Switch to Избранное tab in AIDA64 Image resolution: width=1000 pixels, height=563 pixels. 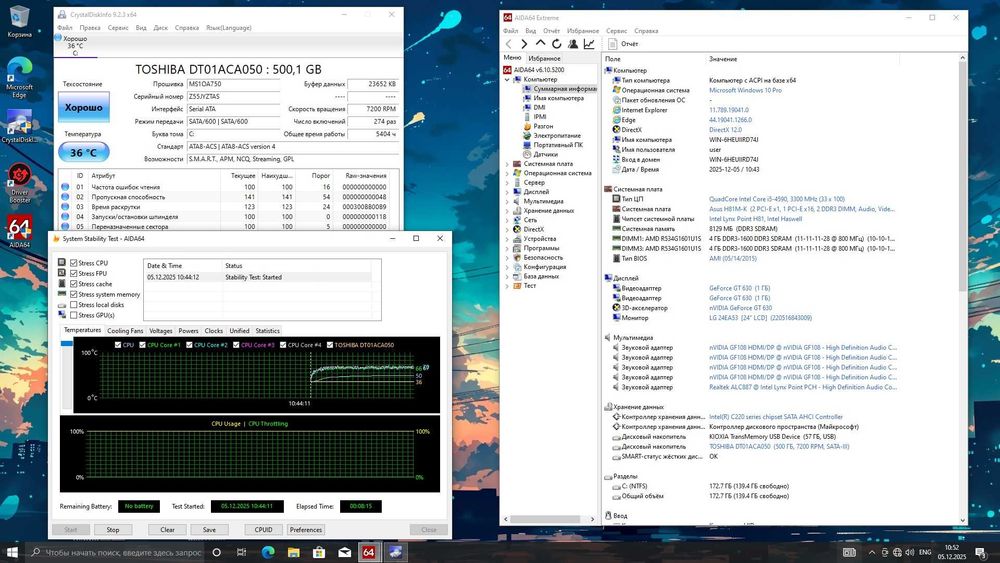click(545, 59)
